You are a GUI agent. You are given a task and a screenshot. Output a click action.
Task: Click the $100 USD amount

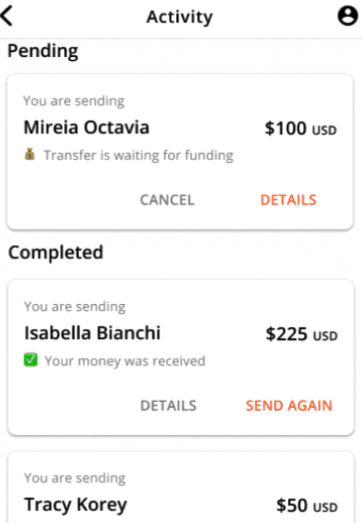[x=301, y=128]
